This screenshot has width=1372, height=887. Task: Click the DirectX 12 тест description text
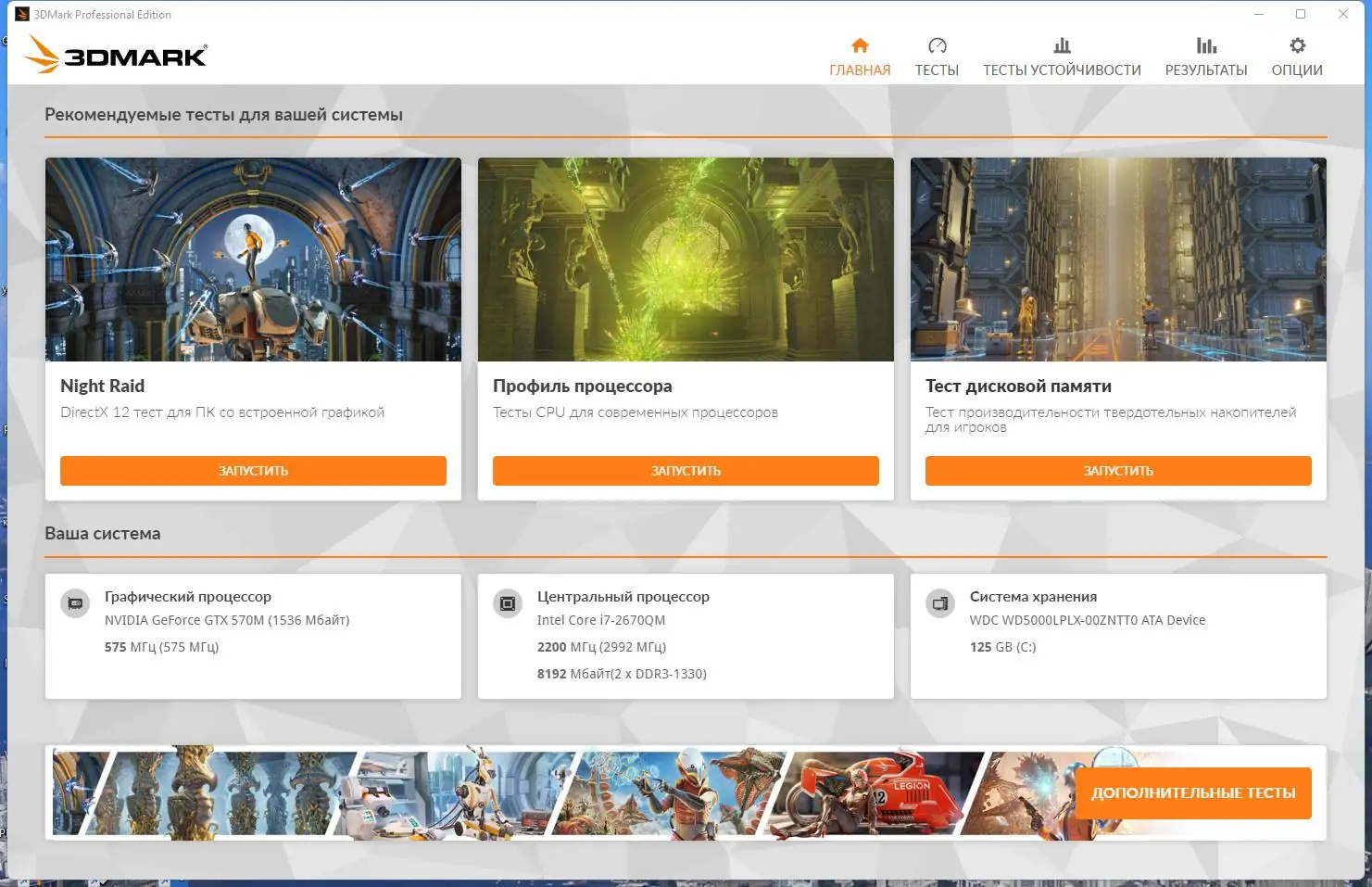[222, 412]
